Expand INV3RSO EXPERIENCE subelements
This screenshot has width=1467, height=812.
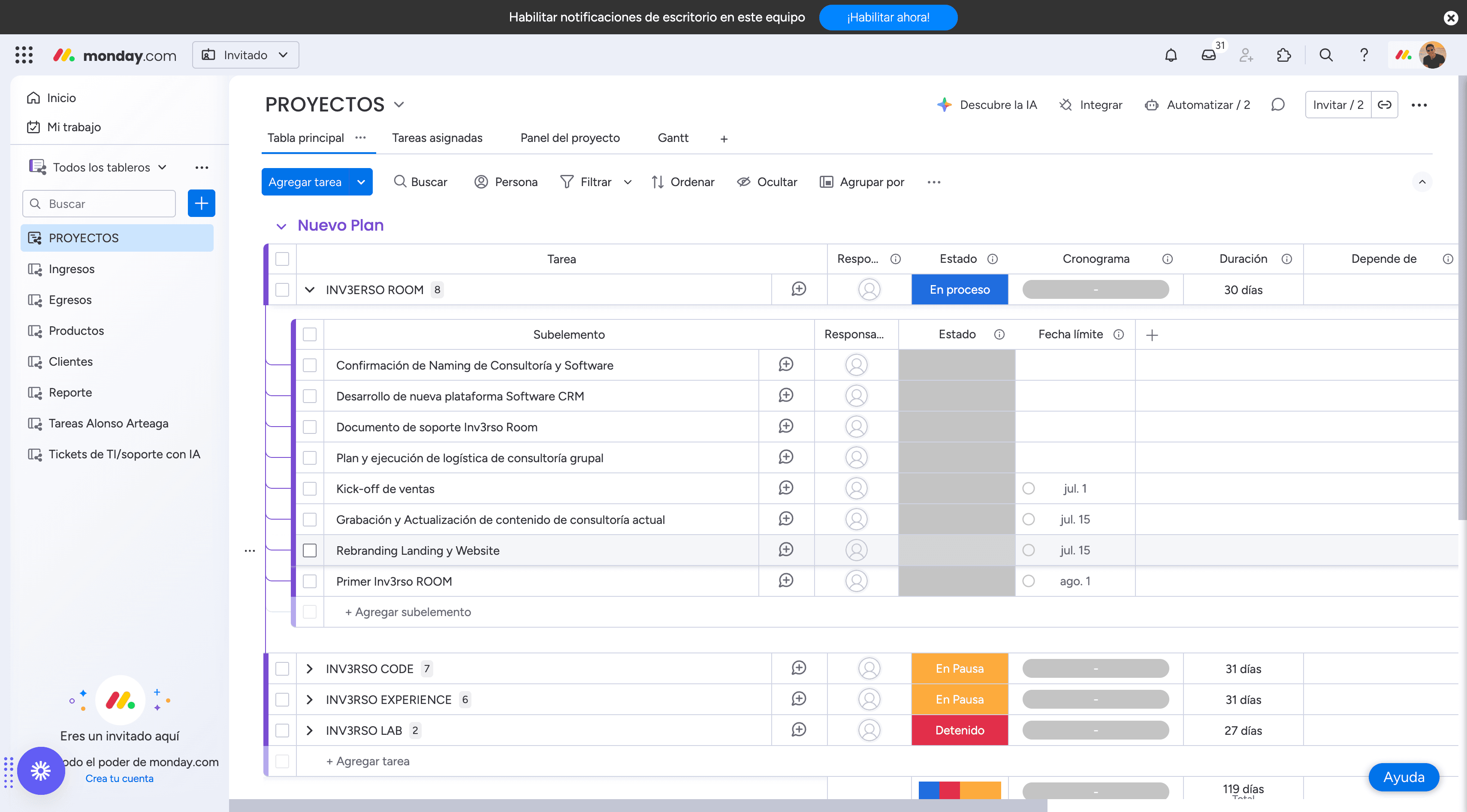(310, 699)
